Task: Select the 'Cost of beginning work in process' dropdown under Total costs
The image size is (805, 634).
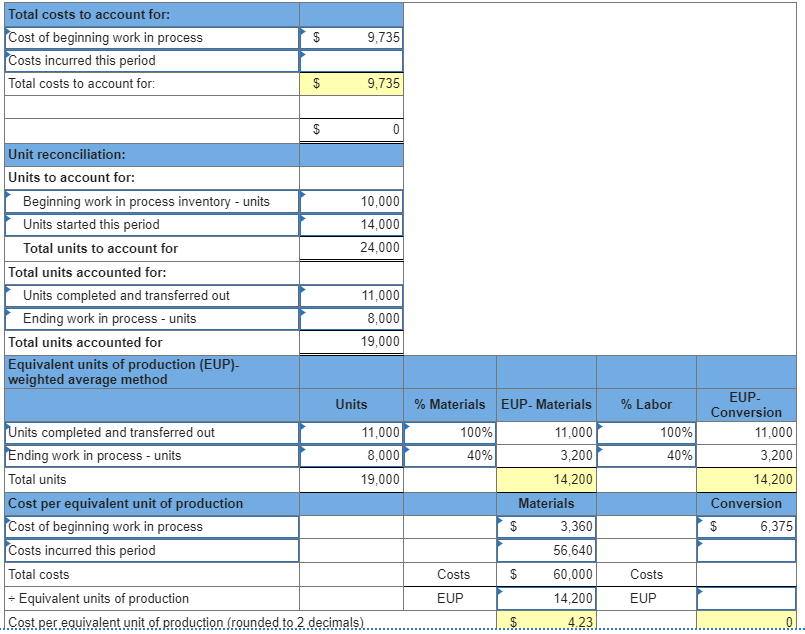Action: (x=152, y=37)
